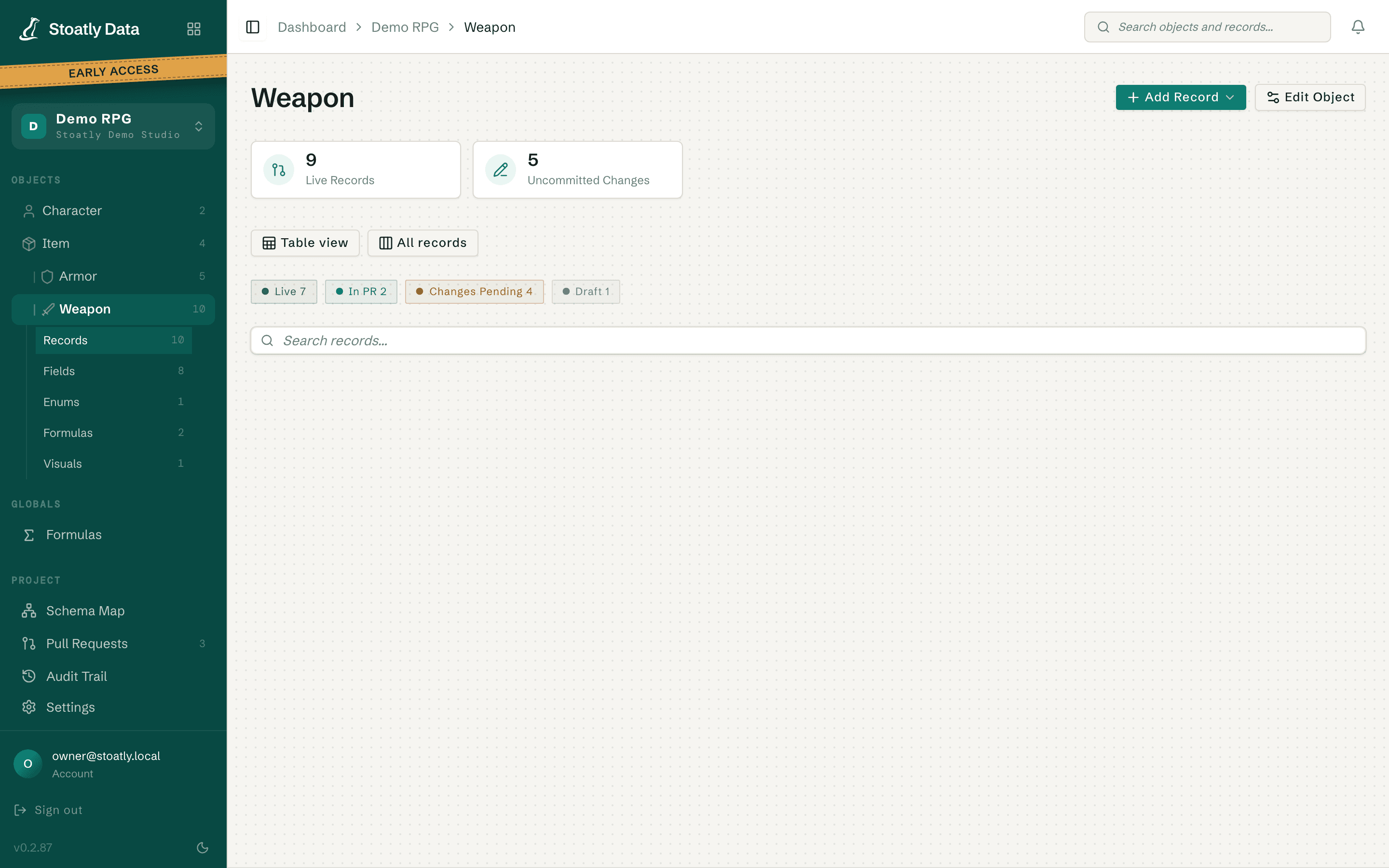Open Schema Map page
The height and width of the screenshot is (868, 1389).
[113, 611]
